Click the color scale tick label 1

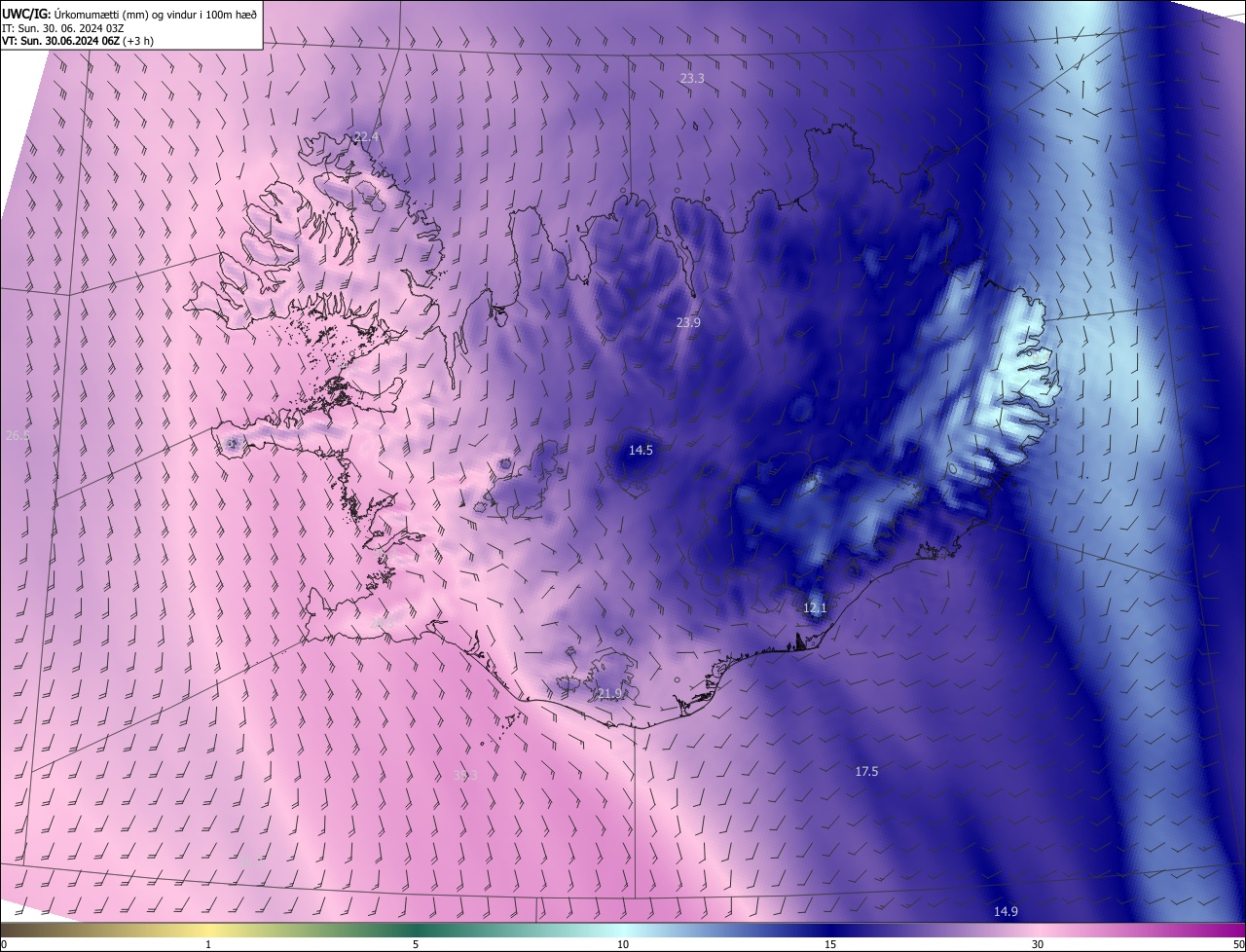click(208, 944)
